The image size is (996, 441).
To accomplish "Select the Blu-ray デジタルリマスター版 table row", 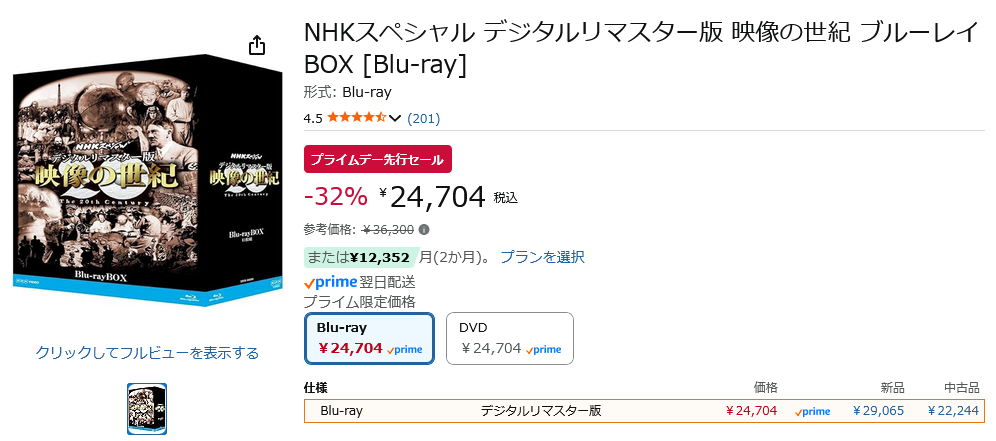I will [x=645, y=410].
